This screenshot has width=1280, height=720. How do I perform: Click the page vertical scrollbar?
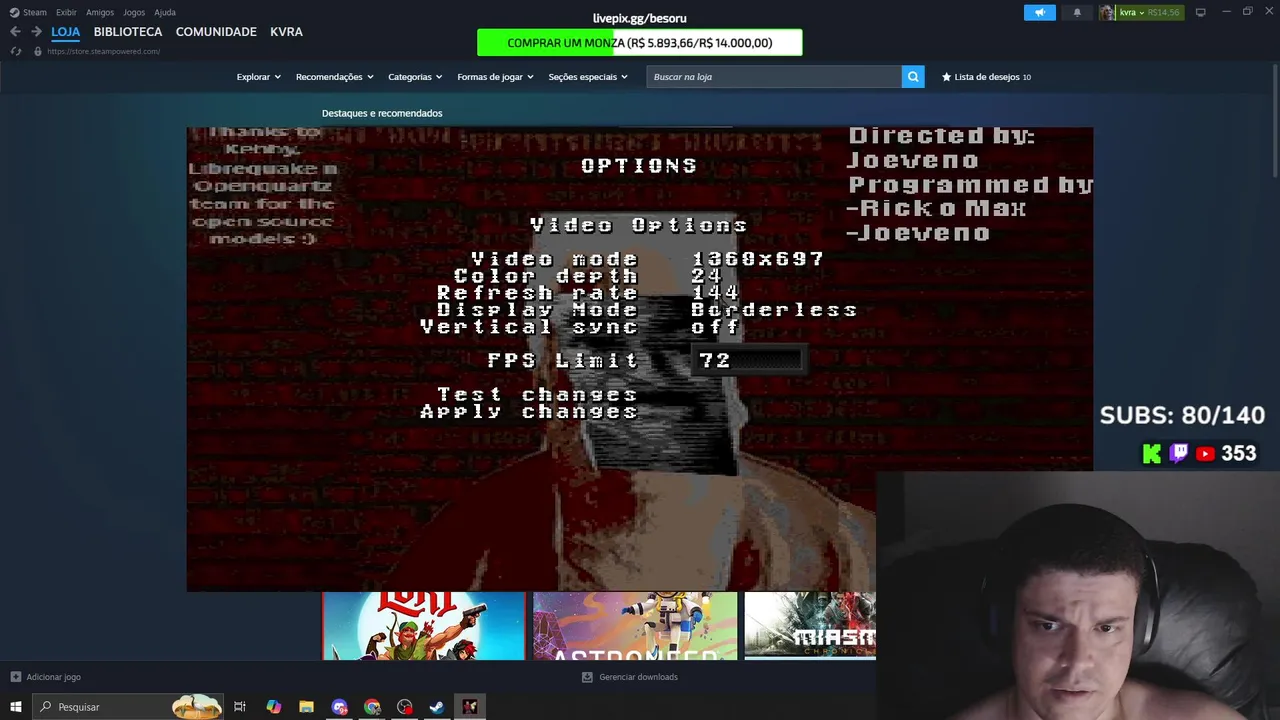tap(1273, 120)
